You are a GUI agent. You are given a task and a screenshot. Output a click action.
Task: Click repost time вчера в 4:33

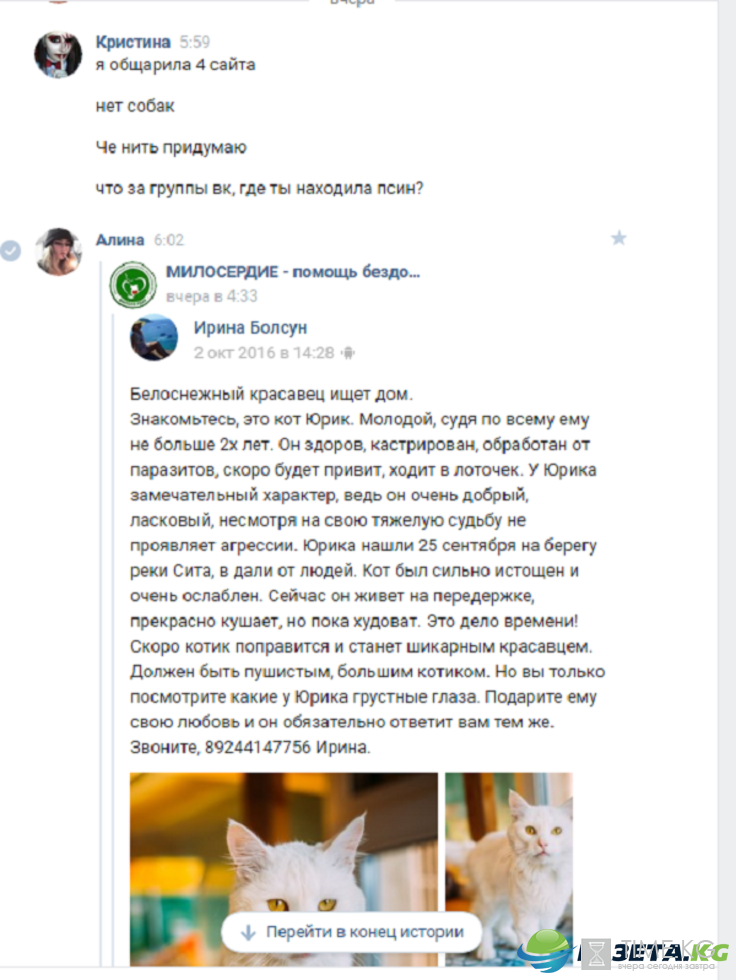point(211,296)
